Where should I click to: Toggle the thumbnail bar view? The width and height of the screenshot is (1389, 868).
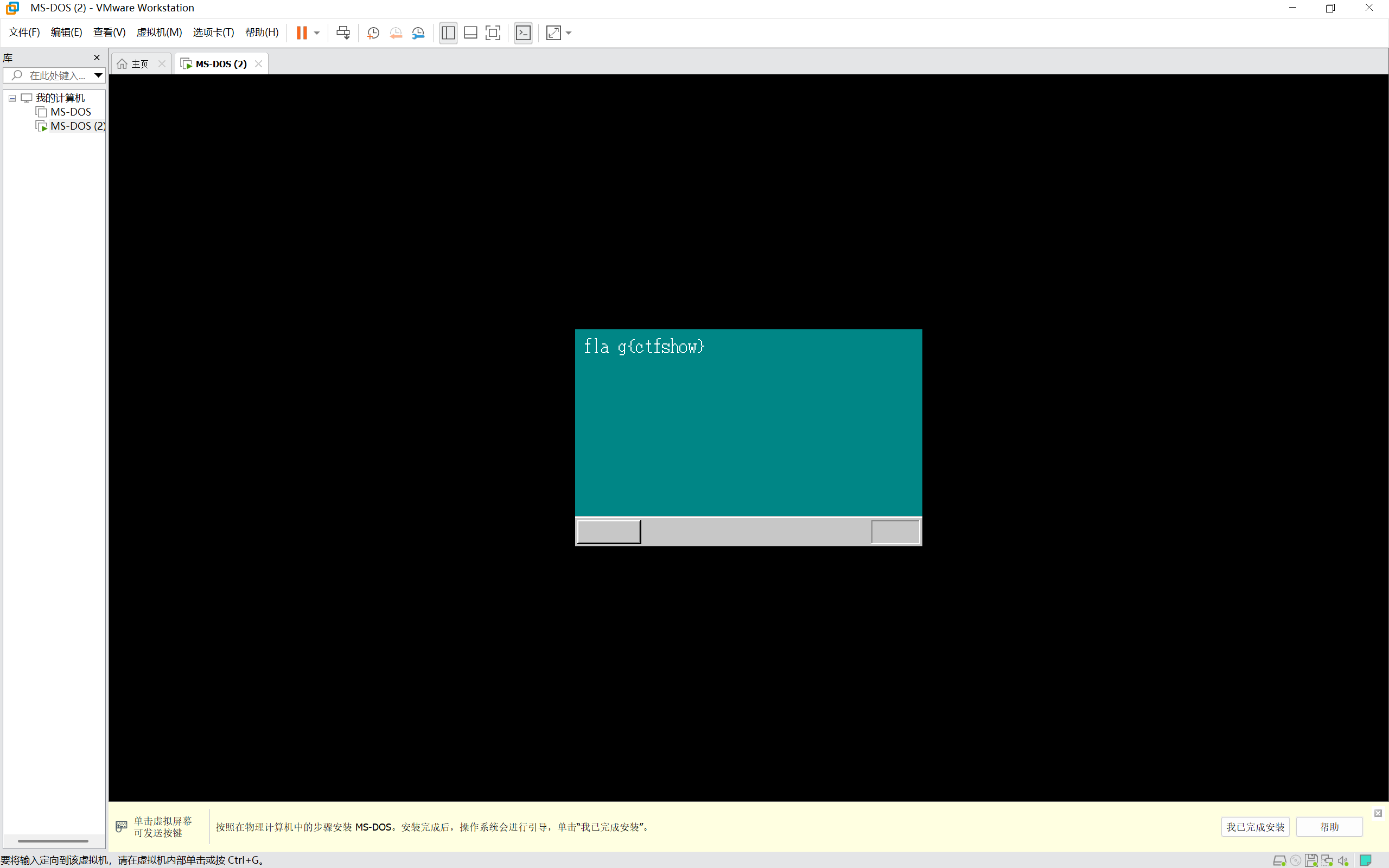tap(470, 33)
